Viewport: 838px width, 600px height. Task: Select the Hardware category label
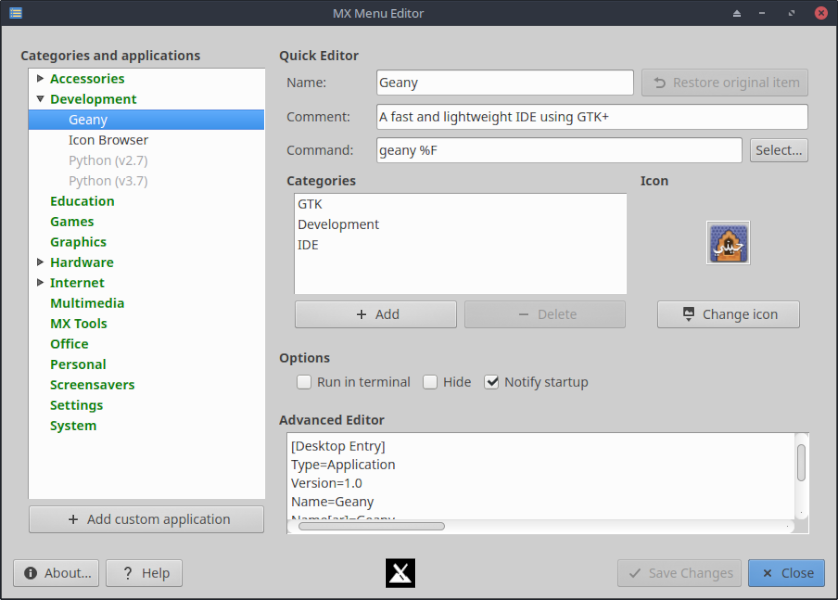(x=82, y=262)
